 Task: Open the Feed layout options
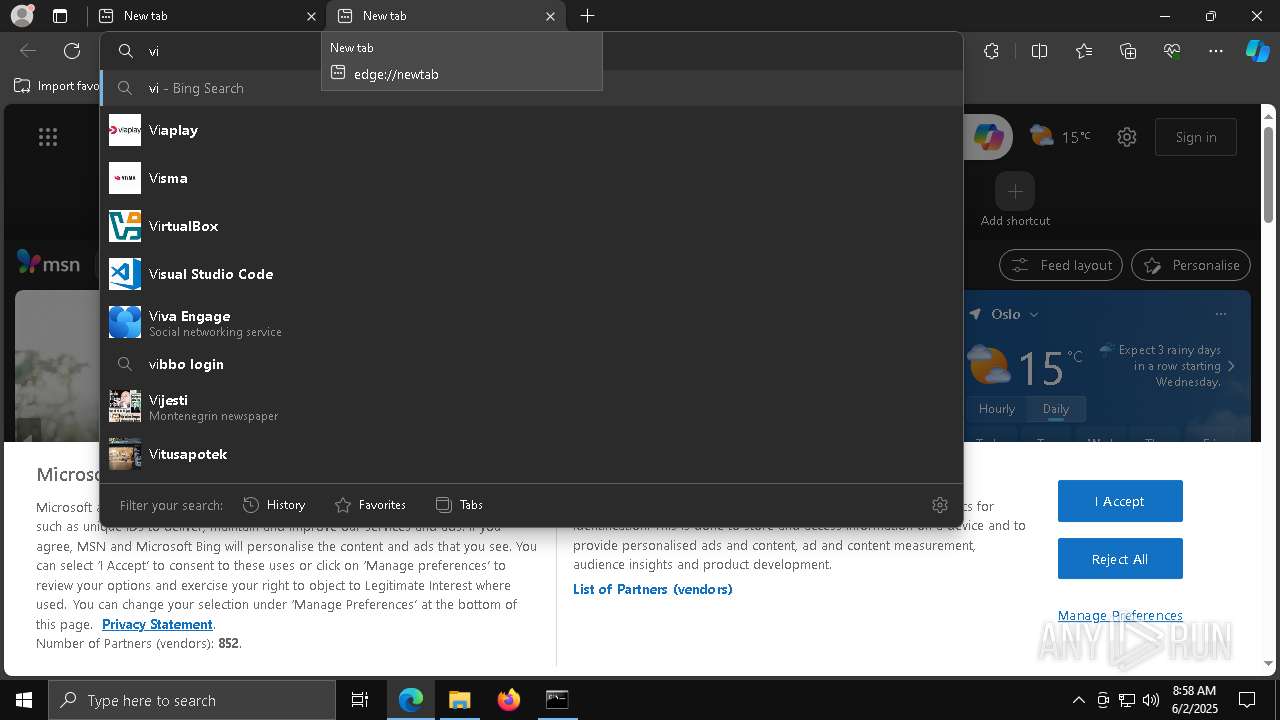tap(1061, 265)
